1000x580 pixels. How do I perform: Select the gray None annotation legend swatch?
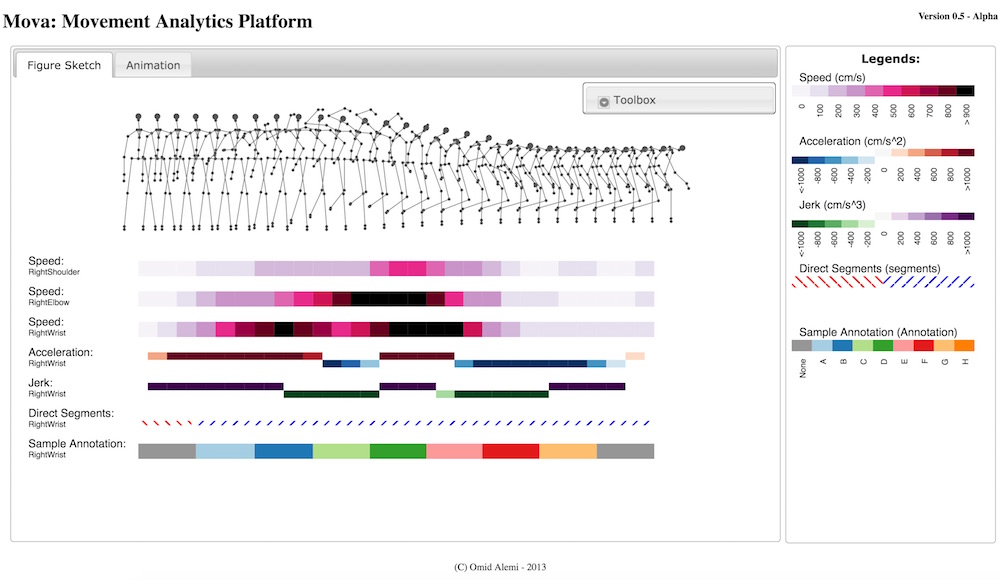point(801,345)
